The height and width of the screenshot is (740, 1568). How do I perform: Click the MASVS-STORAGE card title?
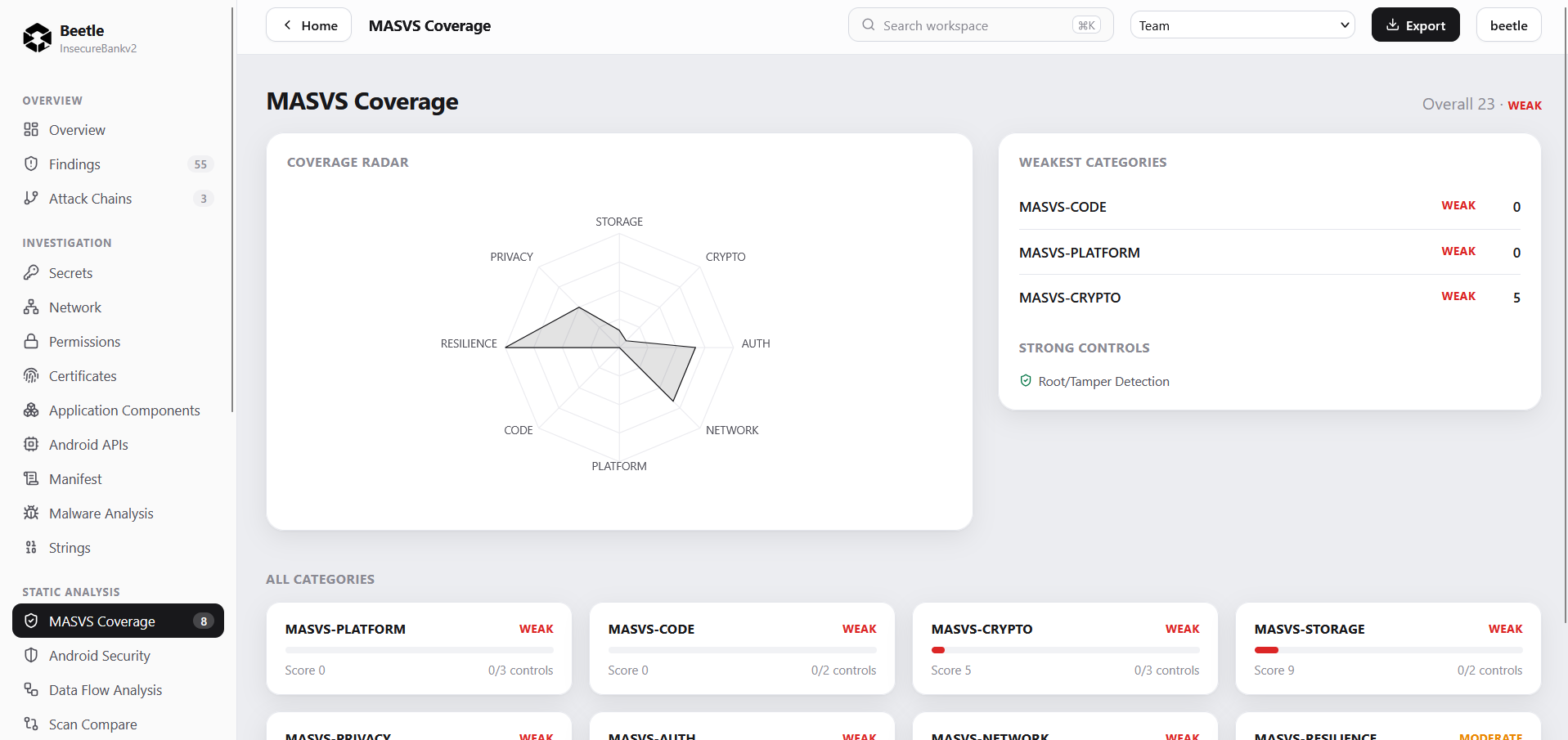(x=1310, y=629)
